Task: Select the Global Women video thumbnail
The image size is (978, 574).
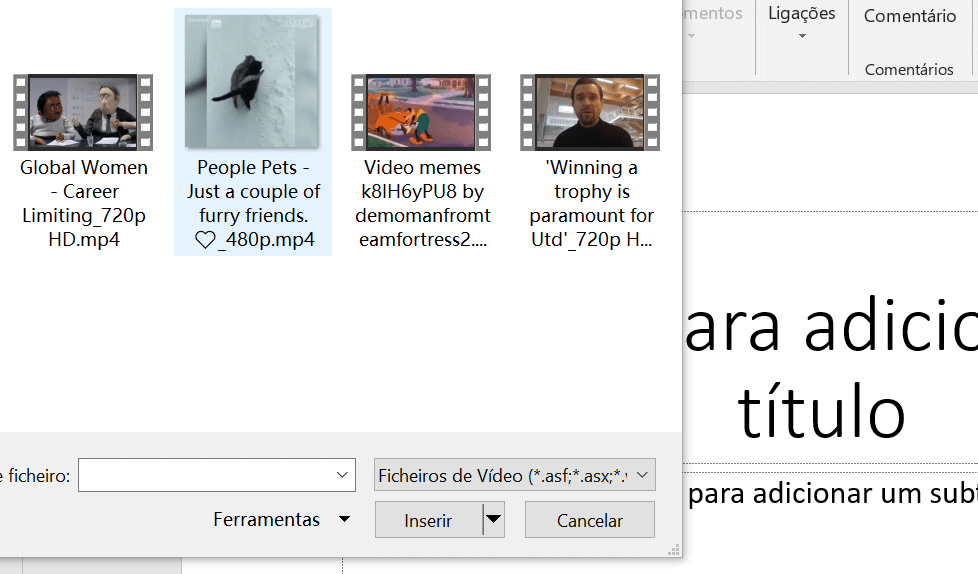Action: coord(83,112)
